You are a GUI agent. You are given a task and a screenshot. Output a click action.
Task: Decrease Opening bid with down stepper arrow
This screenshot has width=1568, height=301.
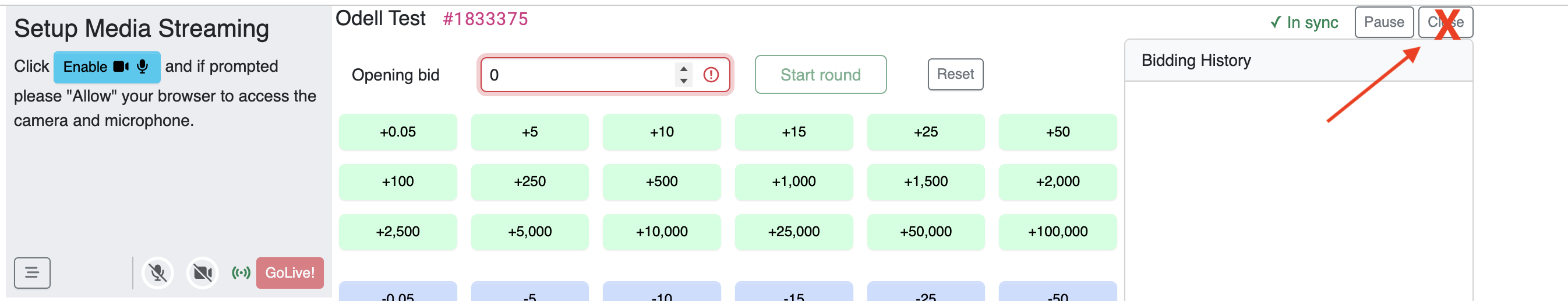684,80
